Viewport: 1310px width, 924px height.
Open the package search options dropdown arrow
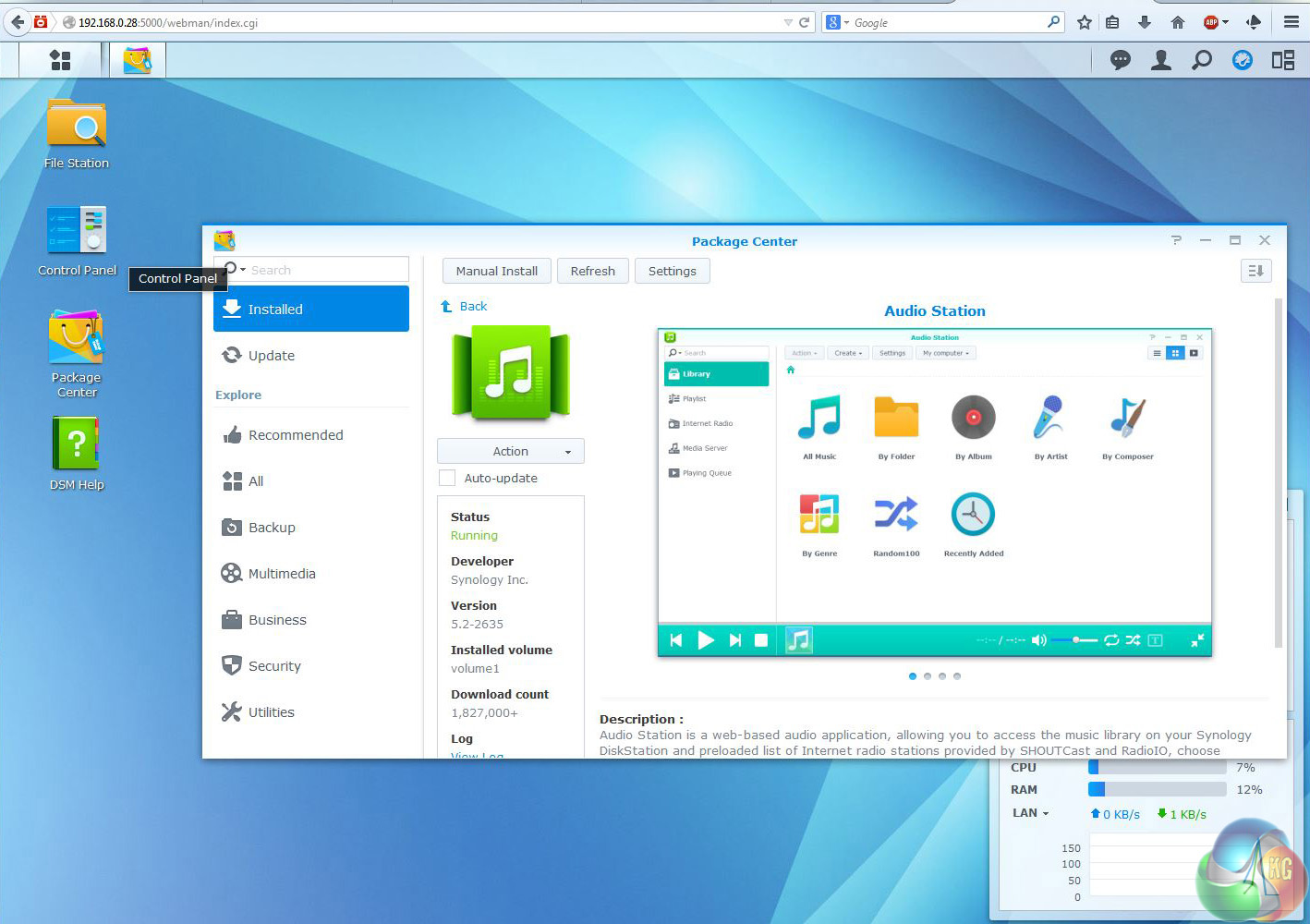243,270
